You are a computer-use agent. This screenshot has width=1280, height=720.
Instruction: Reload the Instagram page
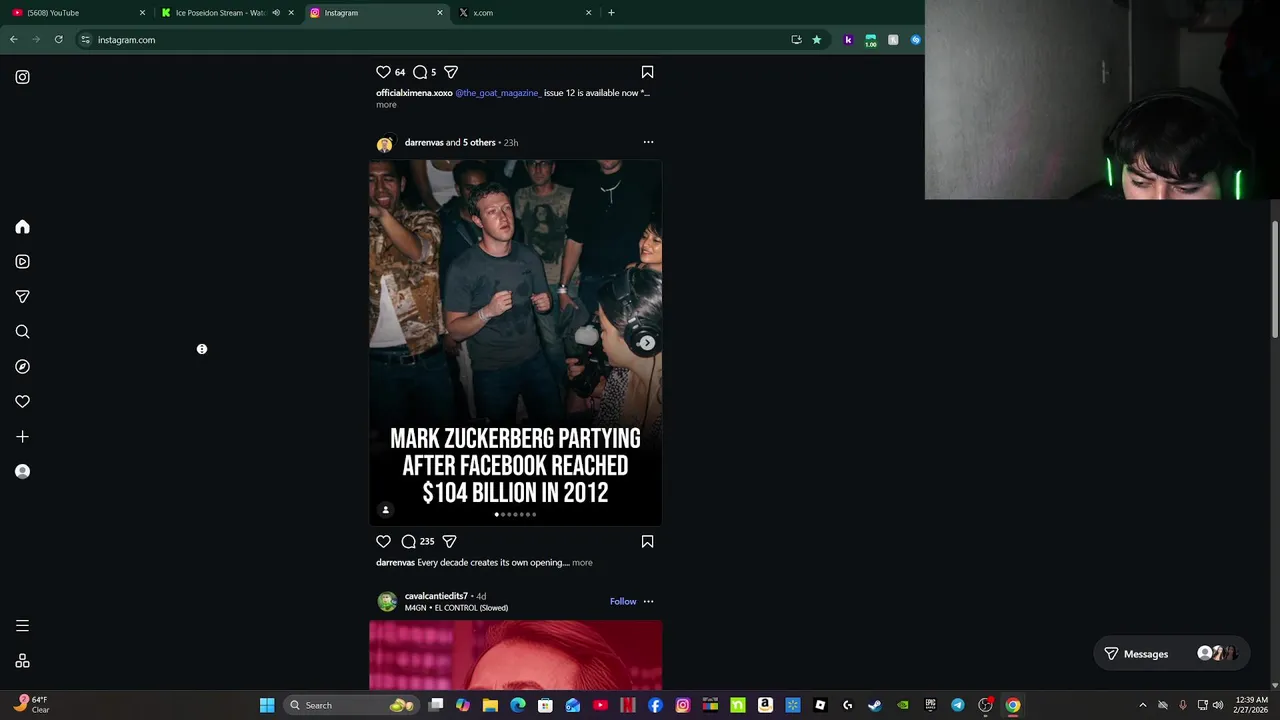click(59, 40)
